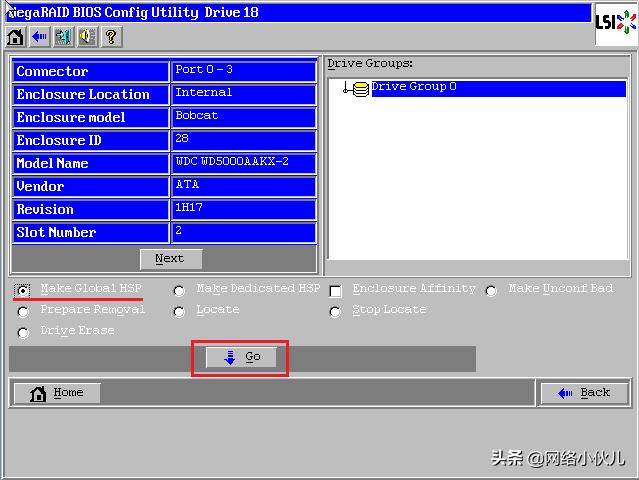
Task: Click the Home button at the bottom
Action: click(57, 393)
